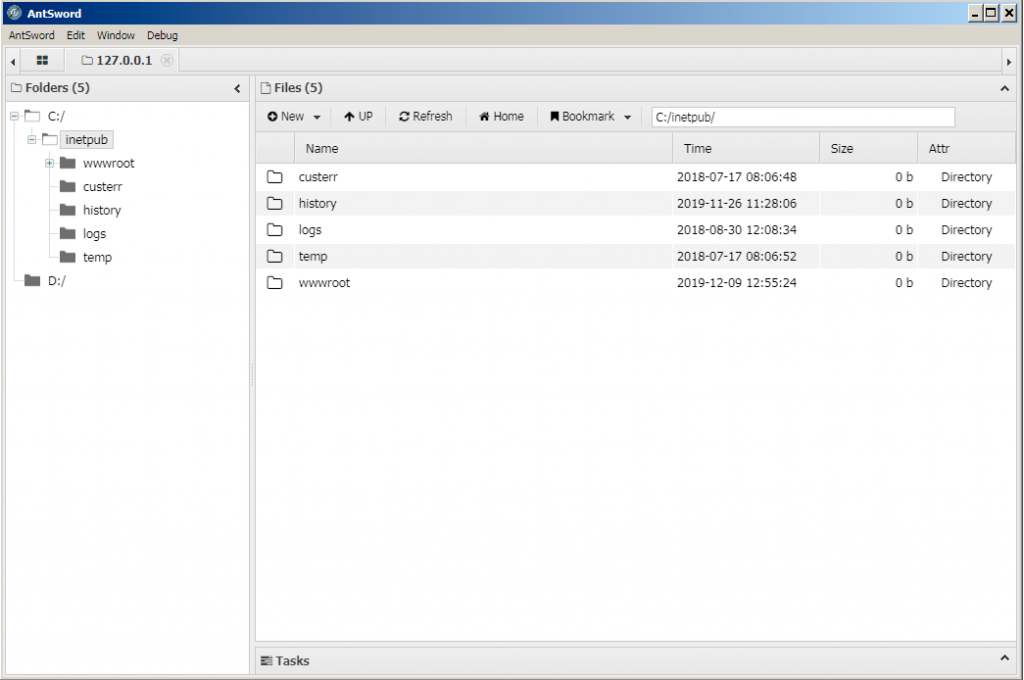
Task: Select C:/ drive in folder tree
Action: (56, 116)
